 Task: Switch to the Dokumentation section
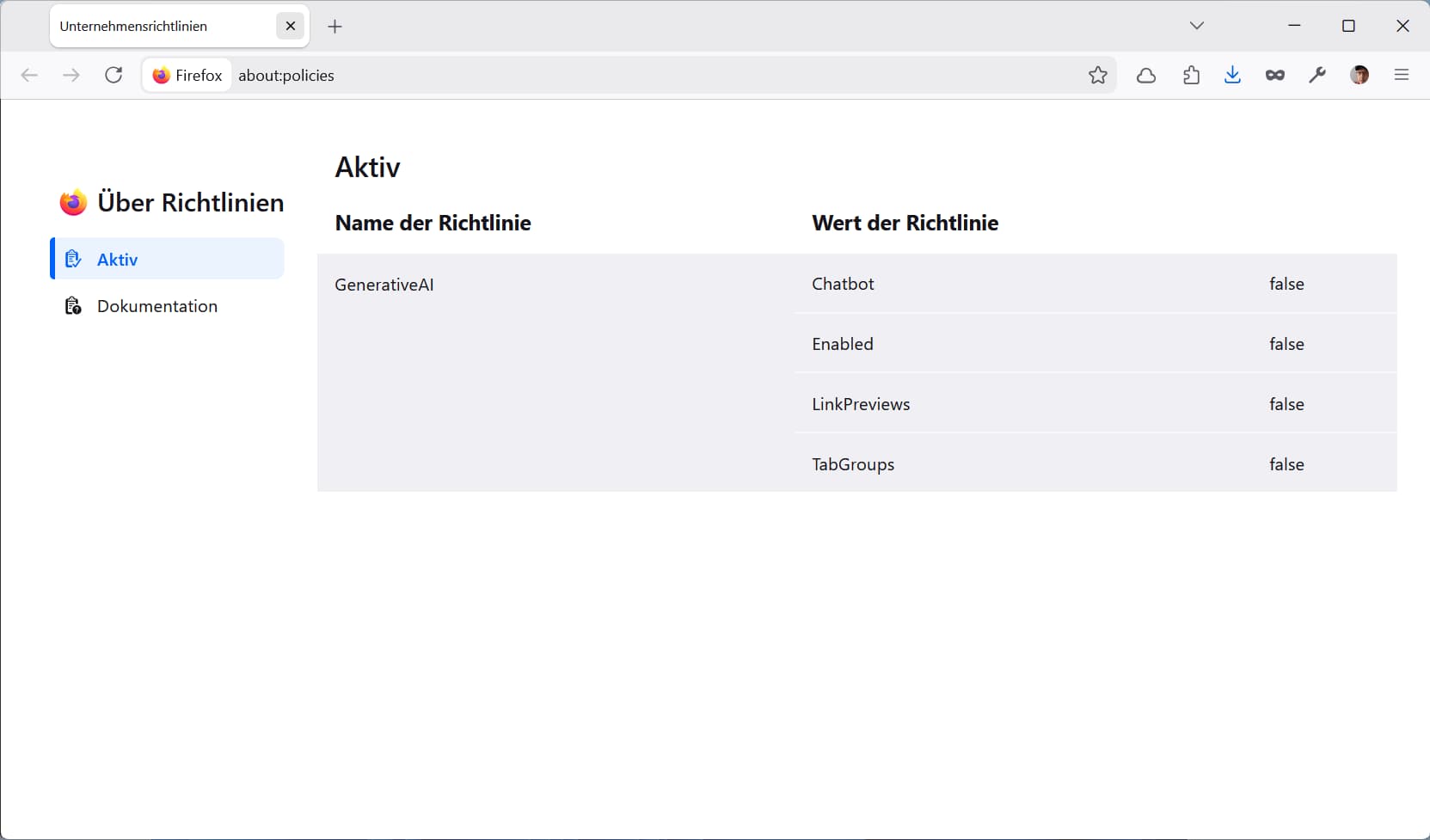(x=157, y=306)
